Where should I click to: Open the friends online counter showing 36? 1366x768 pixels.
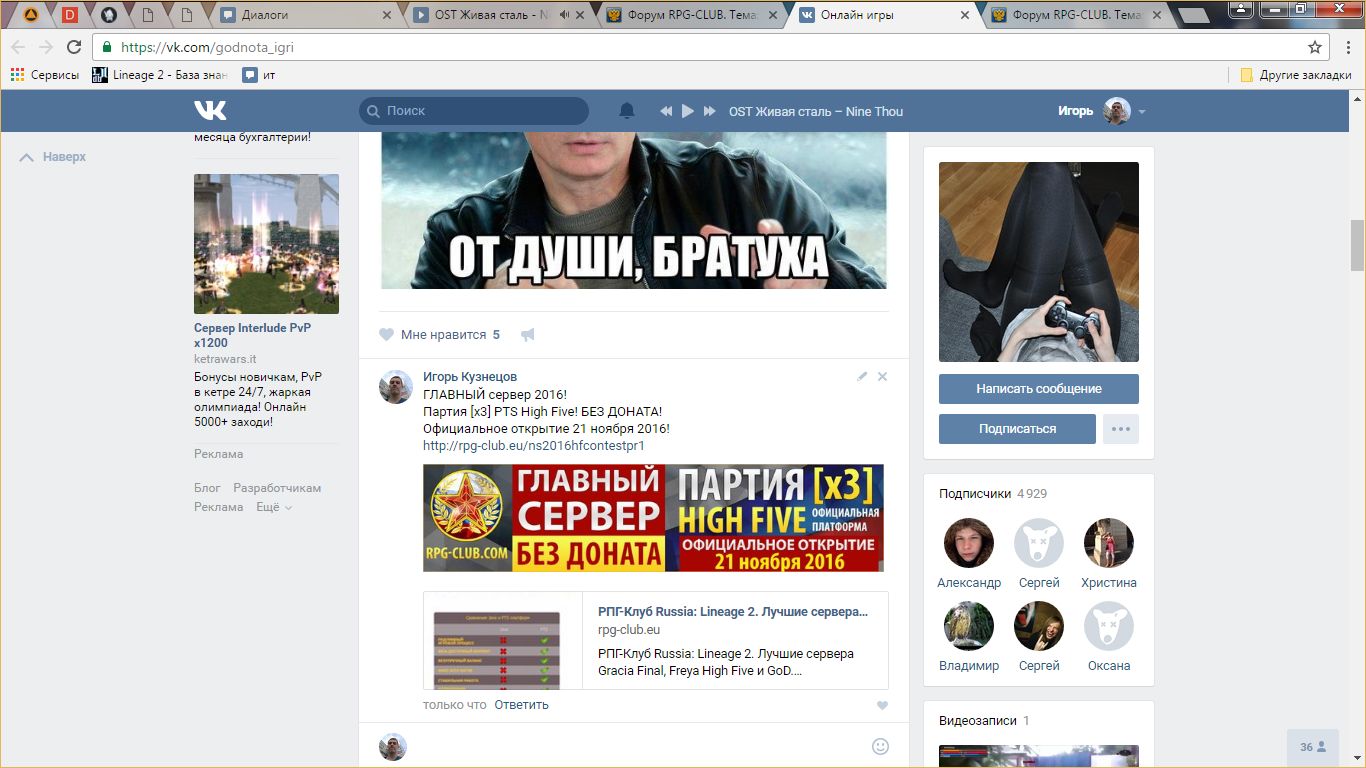(x=1313, y=747)
